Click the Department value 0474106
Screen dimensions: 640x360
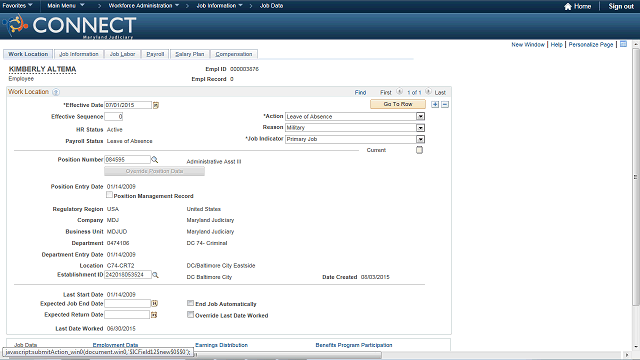click(118, 243)
